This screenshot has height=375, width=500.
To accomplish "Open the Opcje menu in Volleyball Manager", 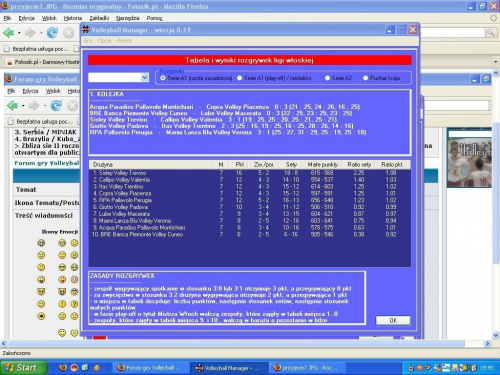I will [x=105, y=41].
